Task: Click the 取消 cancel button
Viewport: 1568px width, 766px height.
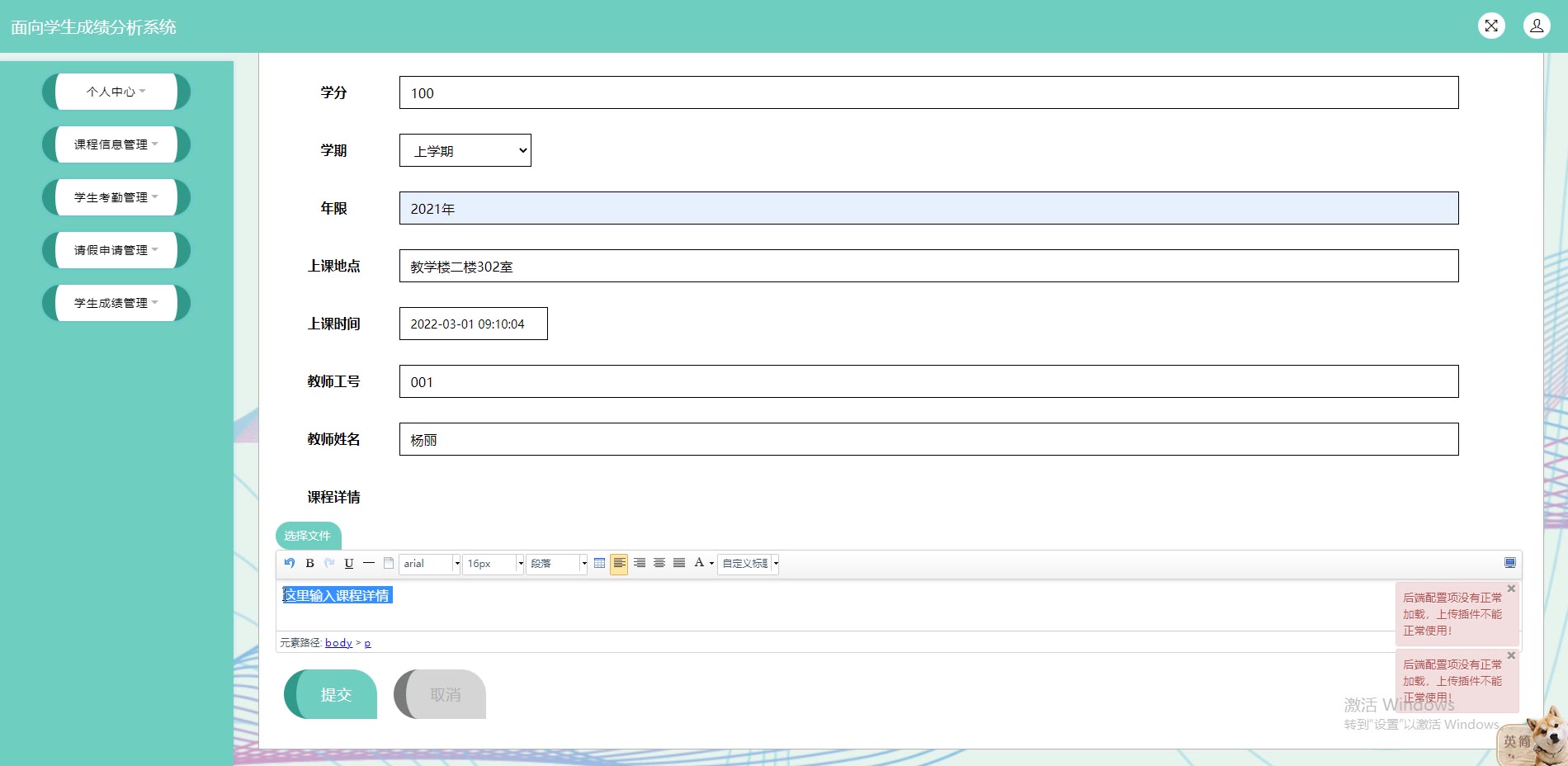Action: coord(440,694)
